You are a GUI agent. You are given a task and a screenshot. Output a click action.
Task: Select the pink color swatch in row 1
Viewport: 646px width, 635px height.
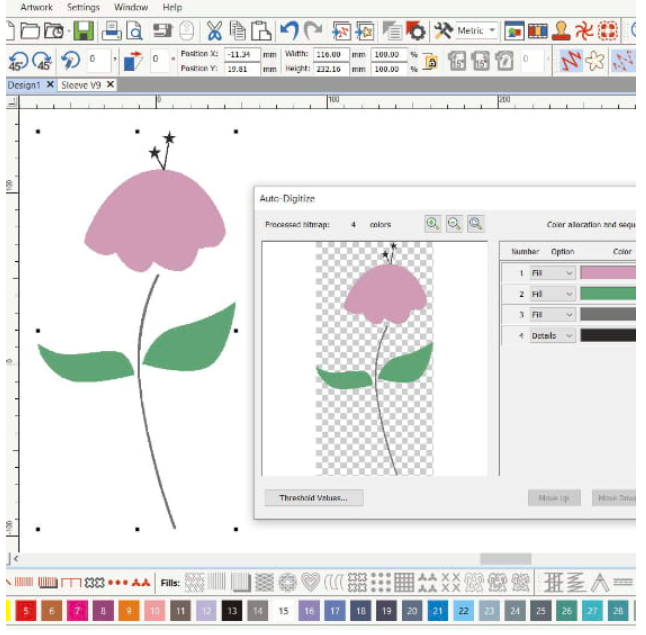pos(607,272)
